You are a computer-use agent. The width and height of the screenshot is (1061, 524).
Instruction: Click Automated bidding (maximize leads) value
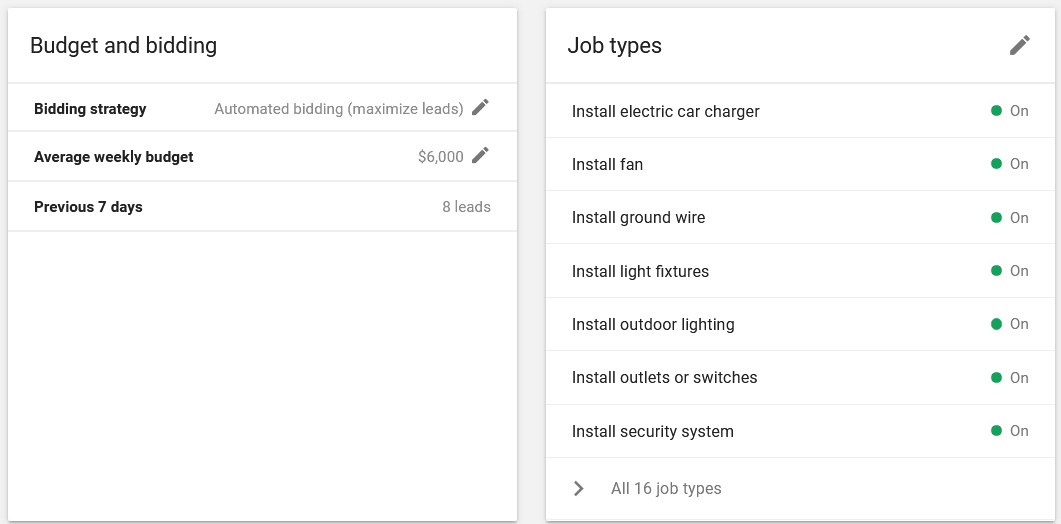pos(339,109)
